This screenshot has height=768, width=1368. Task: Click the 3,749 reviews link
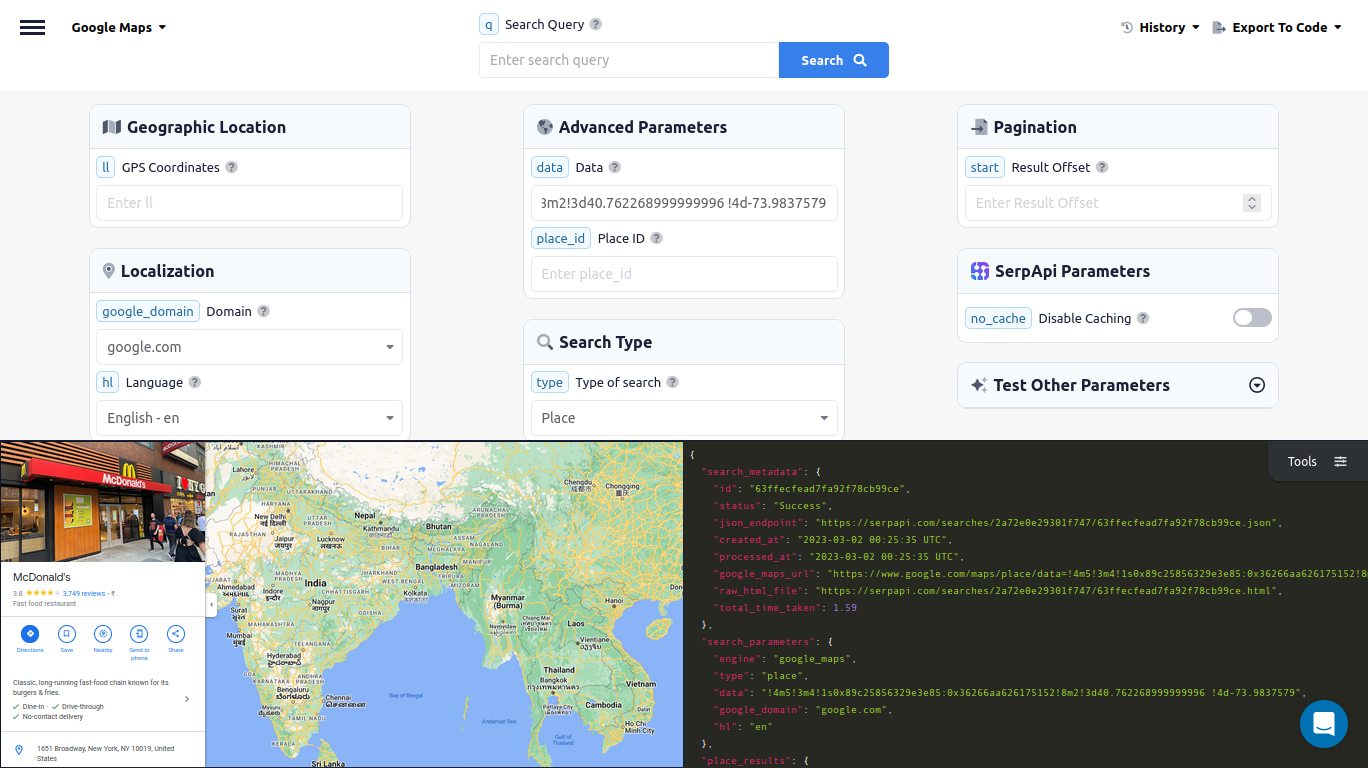[83, 593]
